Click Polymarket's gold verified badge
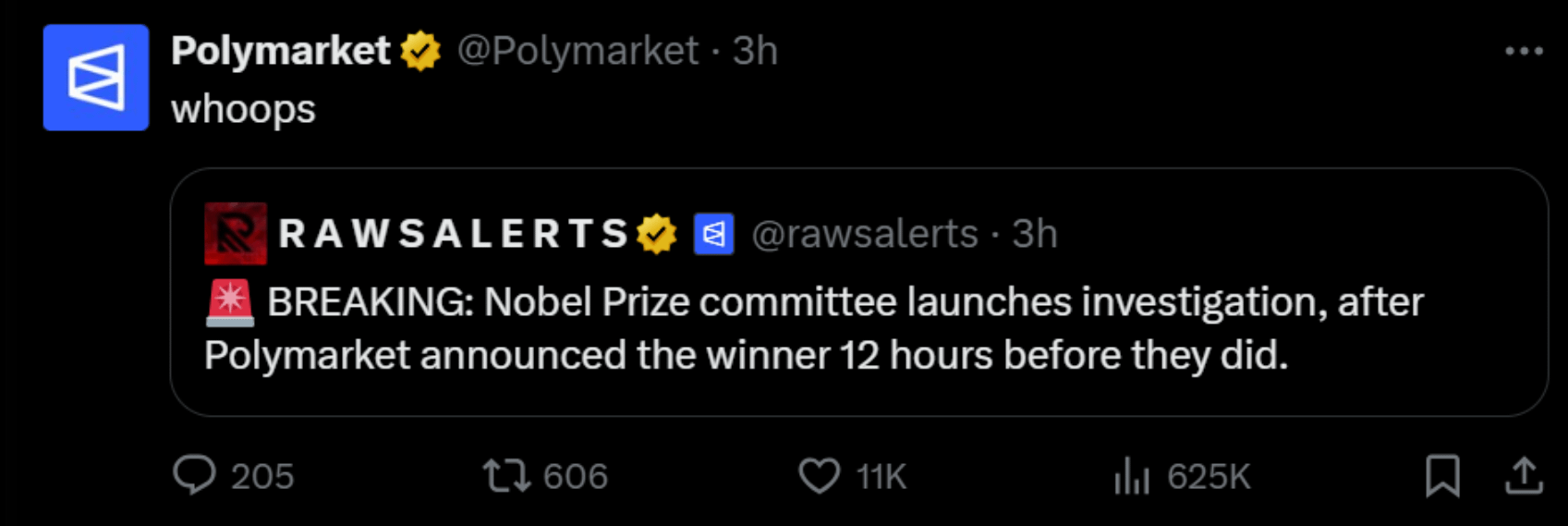Screen dimensions: 1568x526 click(x=420, y=51)
